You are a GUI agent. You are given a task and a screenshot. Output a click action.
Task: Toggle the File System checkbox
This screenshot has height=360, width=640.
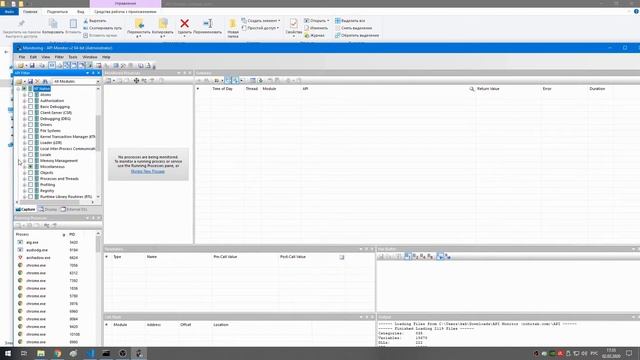tap(31, 131)
